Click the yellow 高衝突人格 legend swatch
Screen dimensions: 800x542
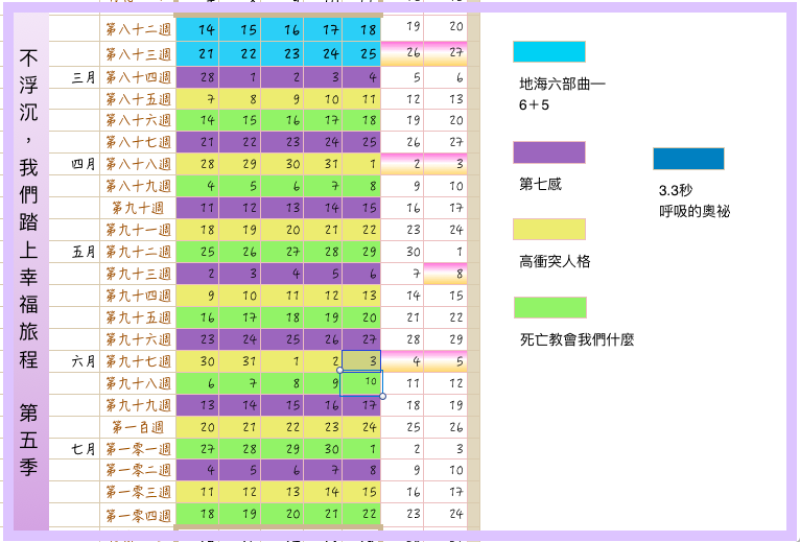tap(549, 230)
